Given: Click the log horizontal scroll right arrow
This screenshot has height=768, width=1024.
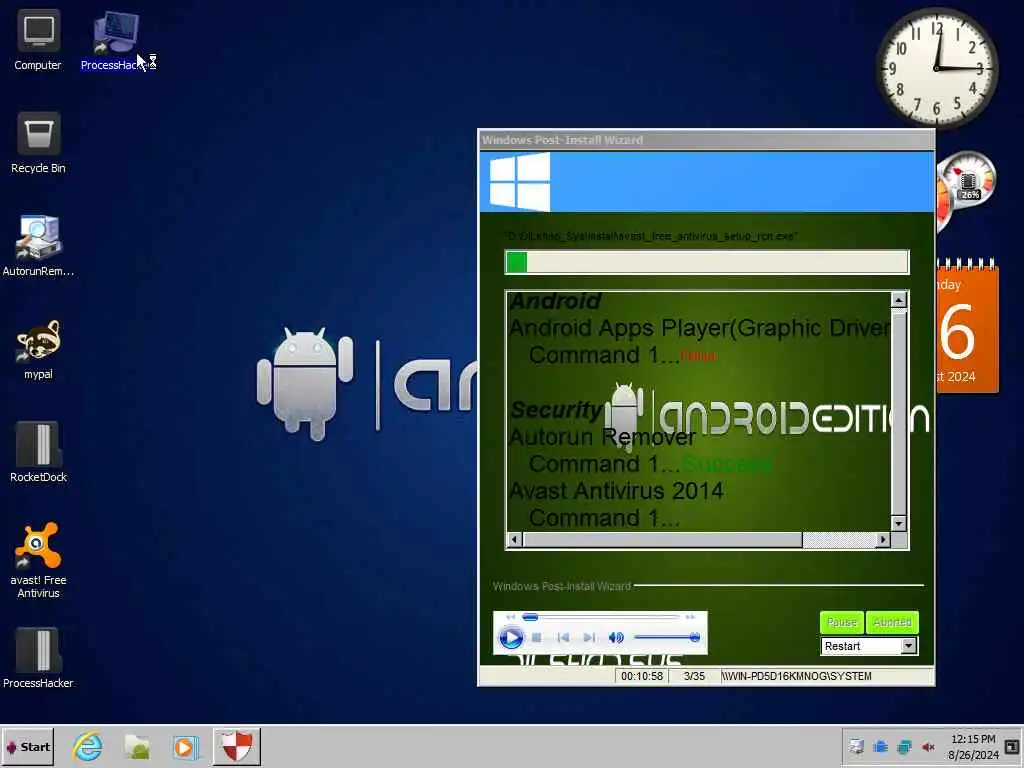Looking at the screenshot, I should click(x=883, y=539).
